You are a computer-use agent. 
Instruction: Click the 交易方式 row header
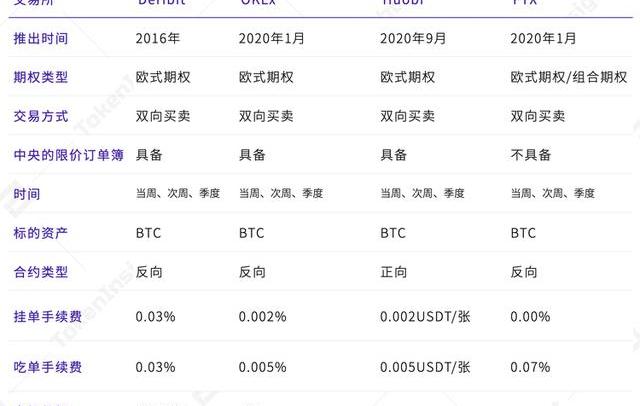41,116
